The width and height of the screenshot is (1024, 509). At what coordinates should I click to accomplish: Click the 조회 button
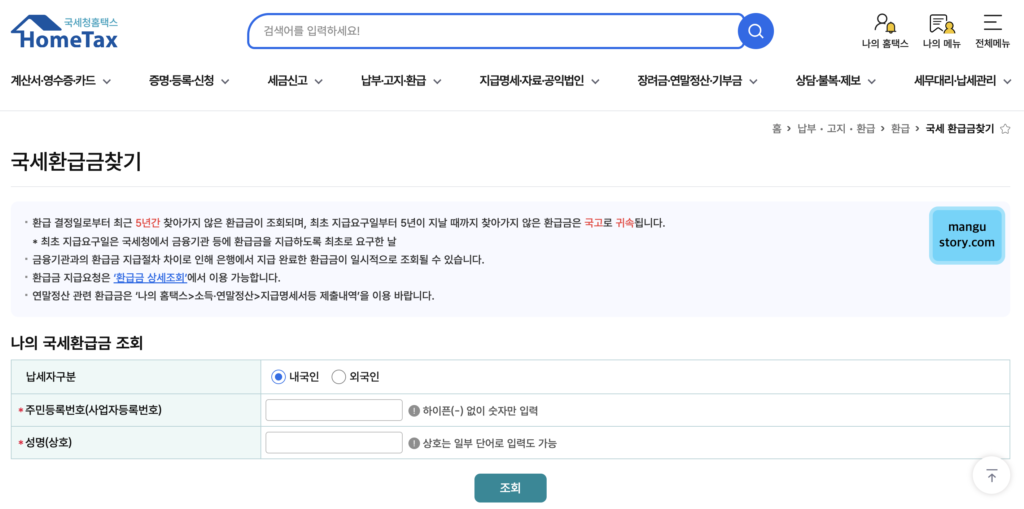coord(510,487)
